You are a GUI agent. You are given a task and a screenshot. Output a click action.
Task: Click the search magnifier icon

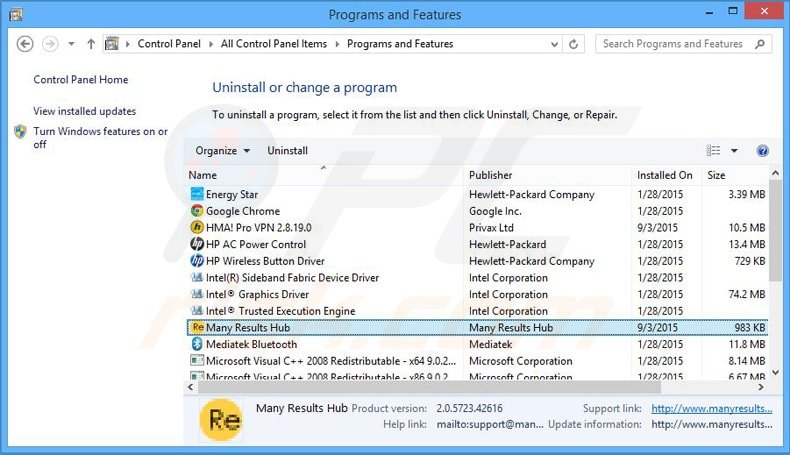(760, 44)
